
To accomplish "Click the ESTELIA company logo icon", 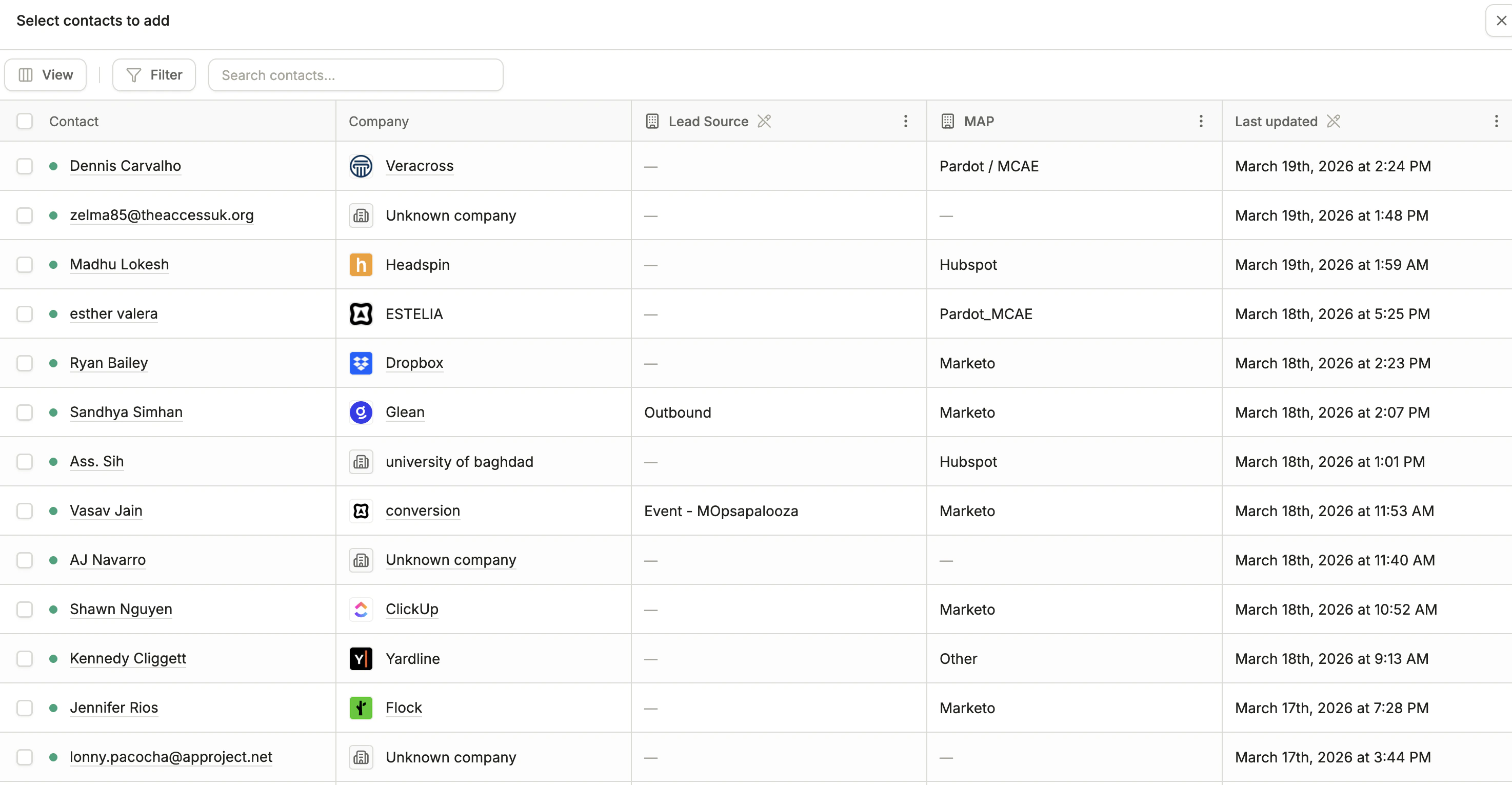I will tap(361, 314).
